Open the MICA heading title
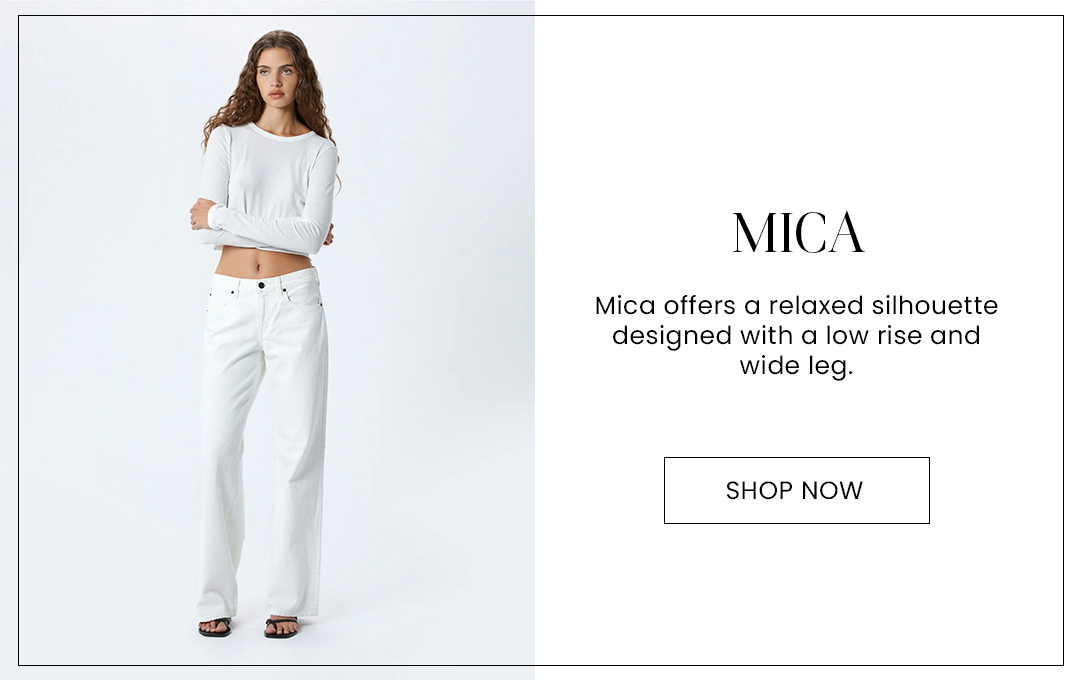This screenshot has height=680, width=1080. click(798, 233)
